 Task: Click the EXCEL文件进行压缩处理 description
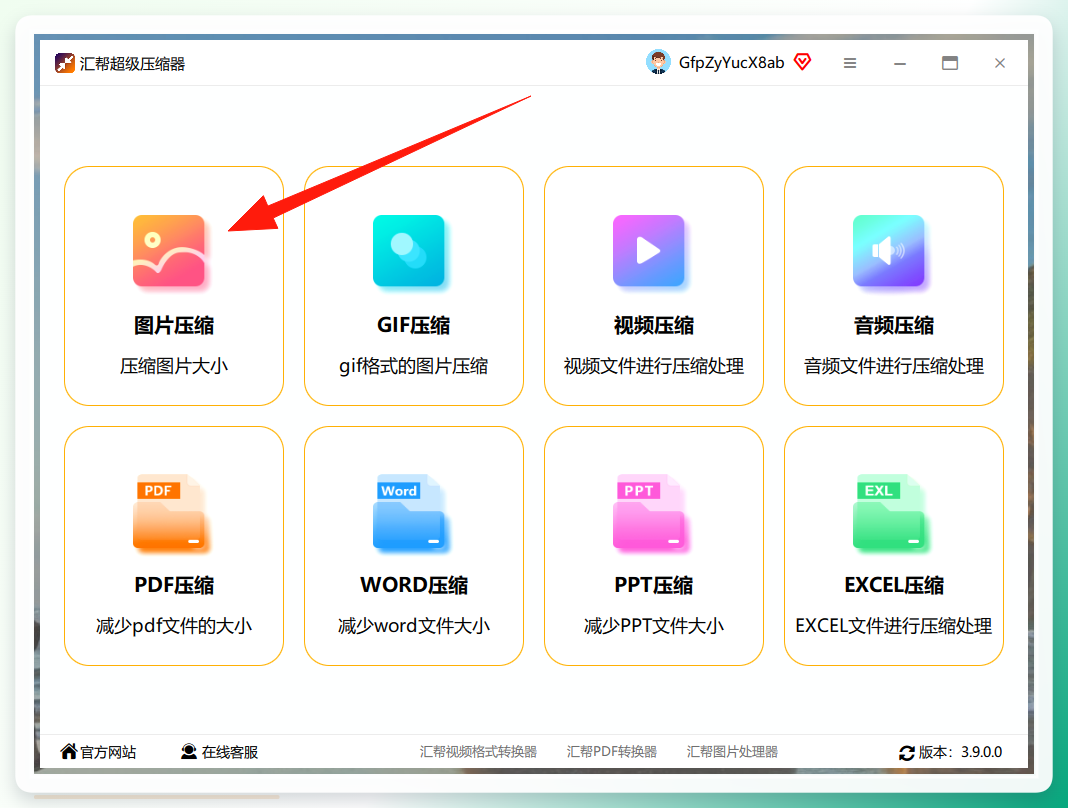point(894,626)
